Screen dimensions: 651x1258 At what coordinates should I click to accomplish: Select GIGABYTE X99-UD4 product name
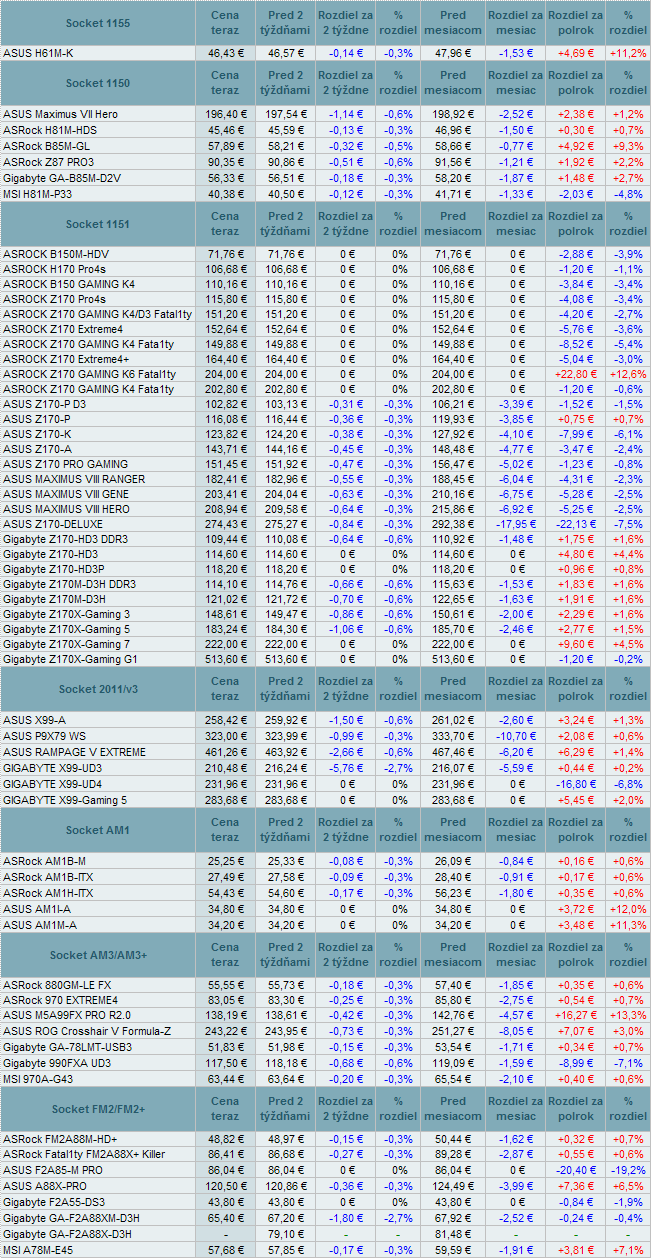pyautogui.click(x=53, y=784)
